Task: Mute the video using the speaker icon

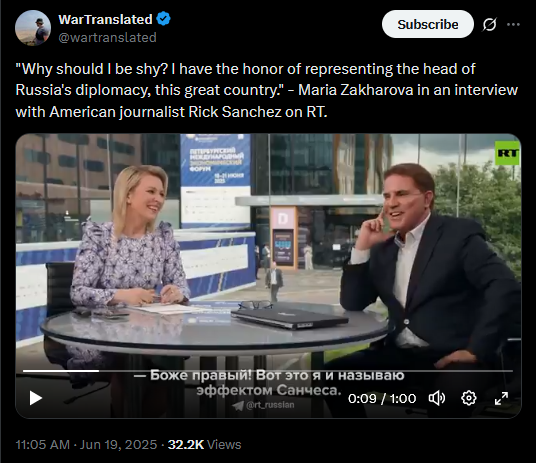Action: (x=437, y=398)
